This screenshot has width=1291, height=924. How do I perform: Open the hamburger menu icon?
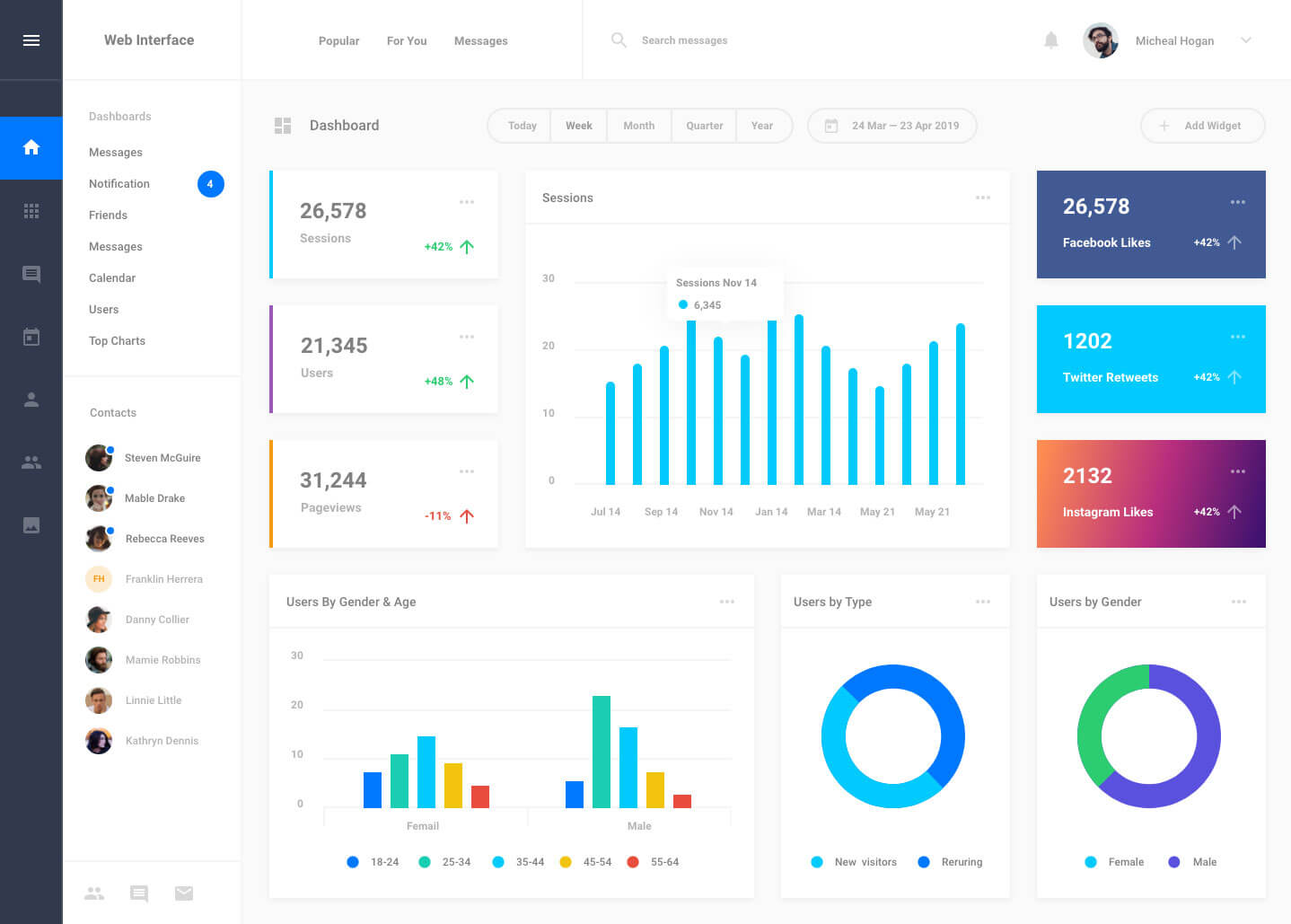pyautogui.click(x=31, y=40)
